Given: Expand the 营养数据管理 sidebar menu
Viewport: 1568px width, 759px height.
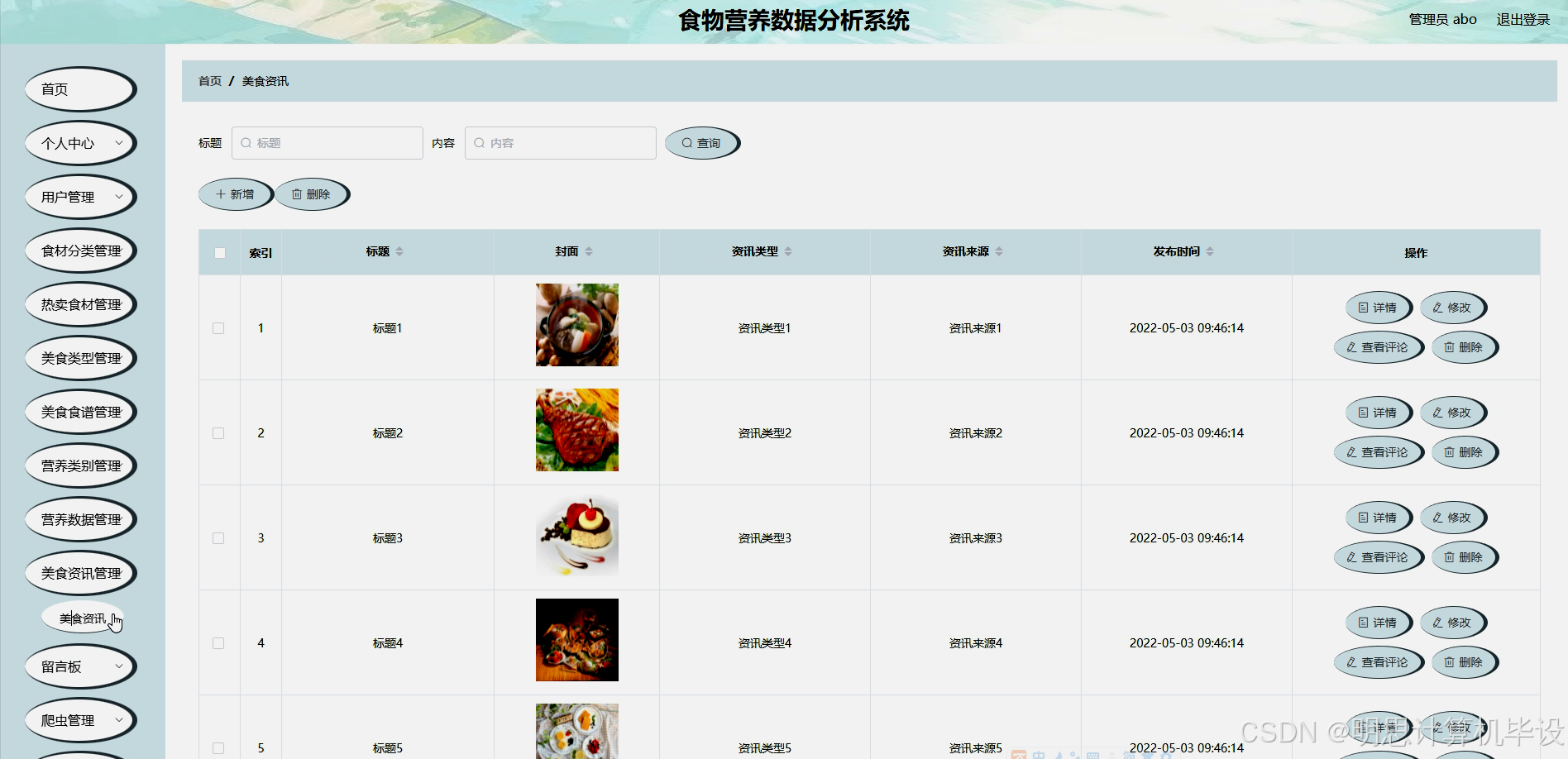Looking at the screenshot, I should (x=79, y=519).
